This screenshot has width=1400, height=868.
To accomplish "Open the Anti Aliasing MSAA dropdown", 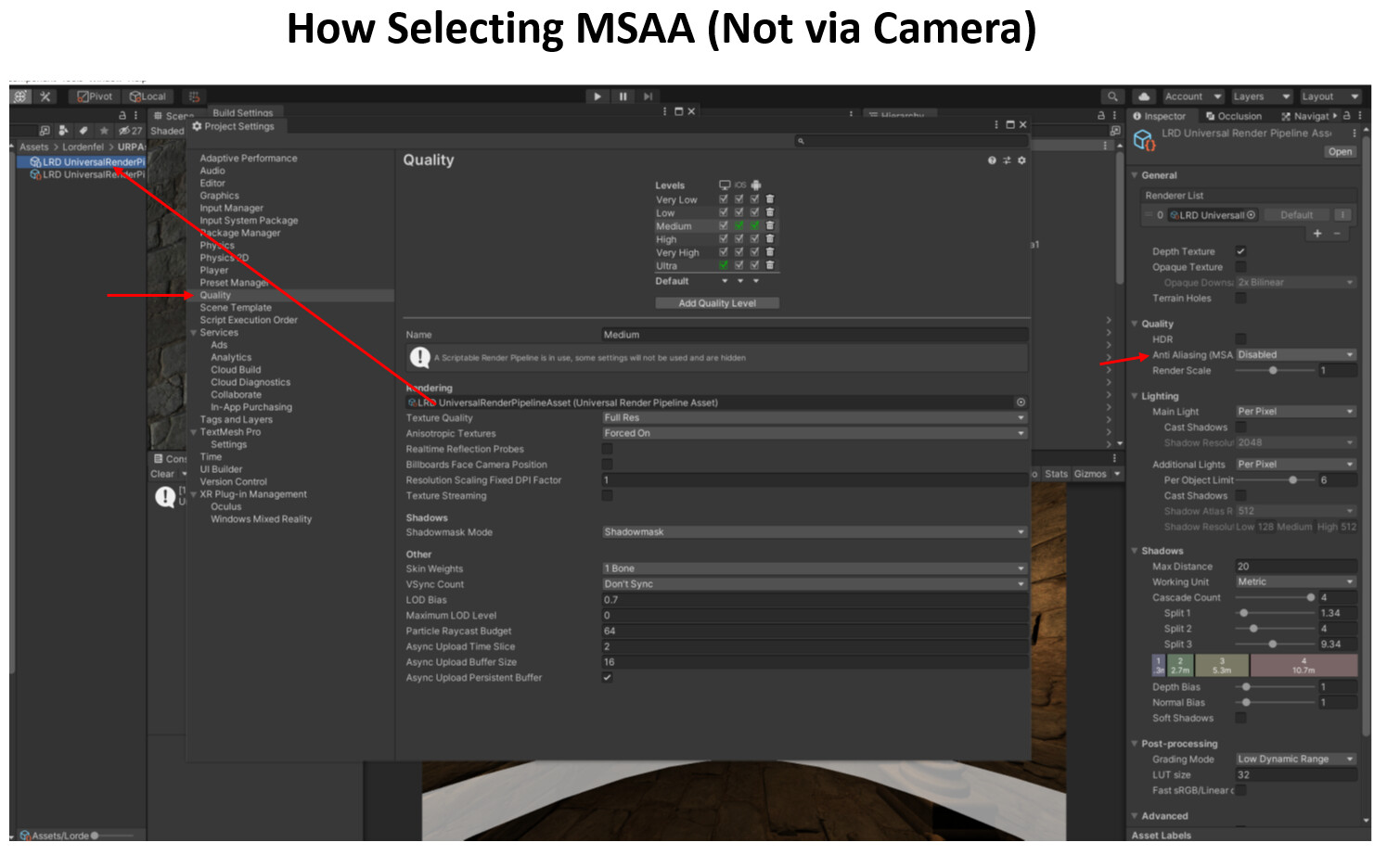I will click(x=1295, y=354).
